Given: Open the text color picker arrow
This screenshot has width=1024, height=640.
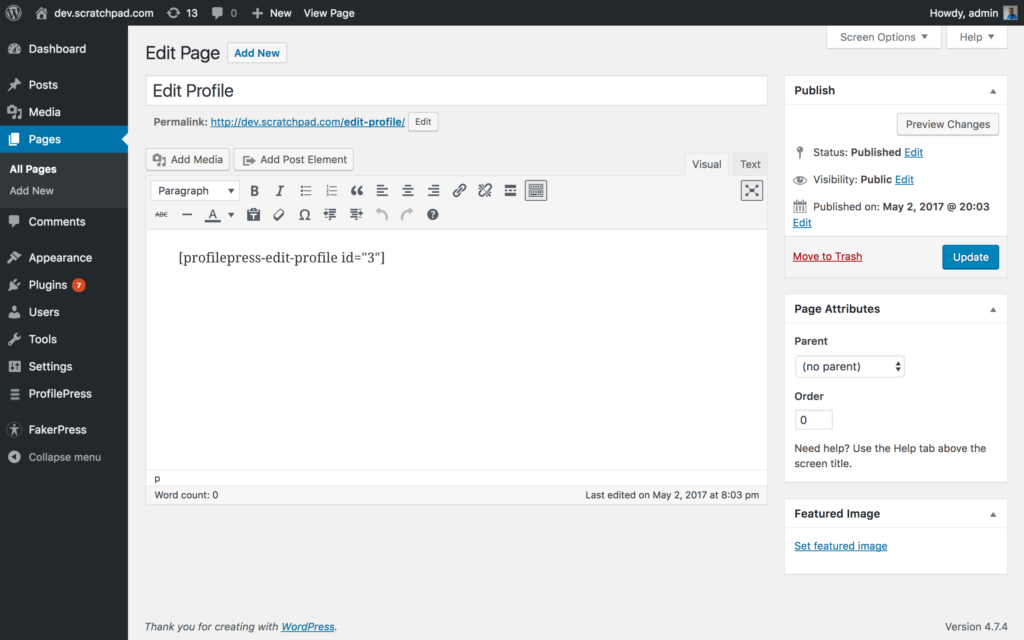Looking at the screenshot, I should pyautogui.click(x=231, y=214).
